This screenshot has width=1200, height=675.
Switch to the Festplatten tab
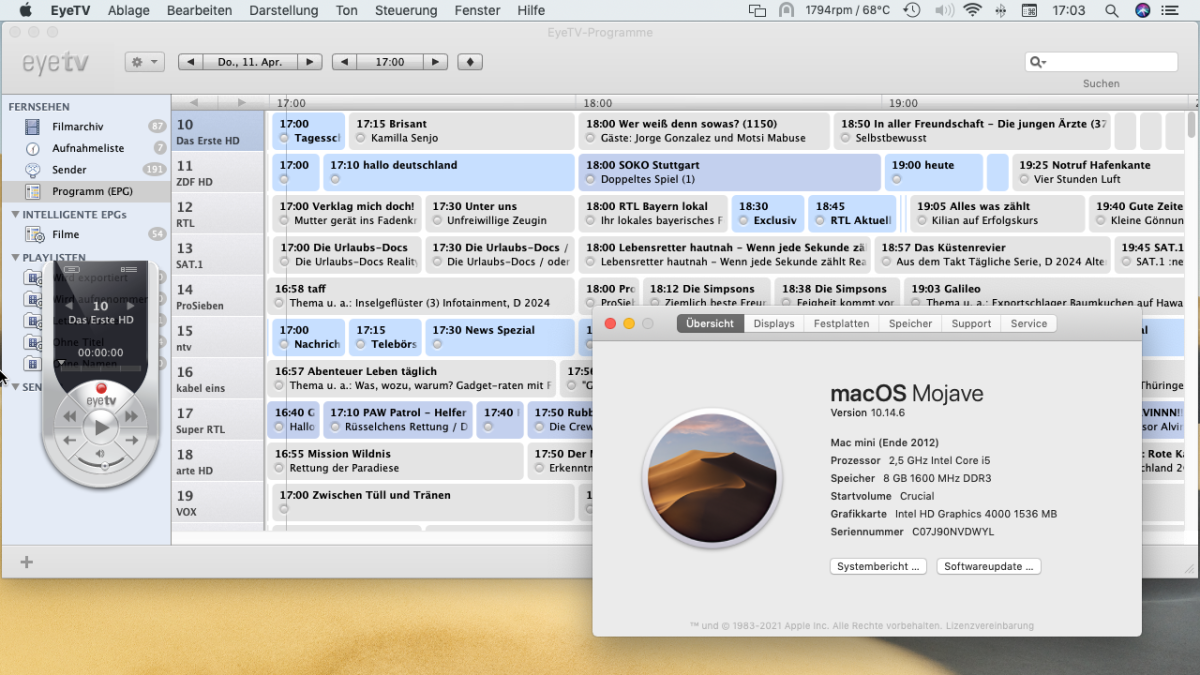[841, 324]
